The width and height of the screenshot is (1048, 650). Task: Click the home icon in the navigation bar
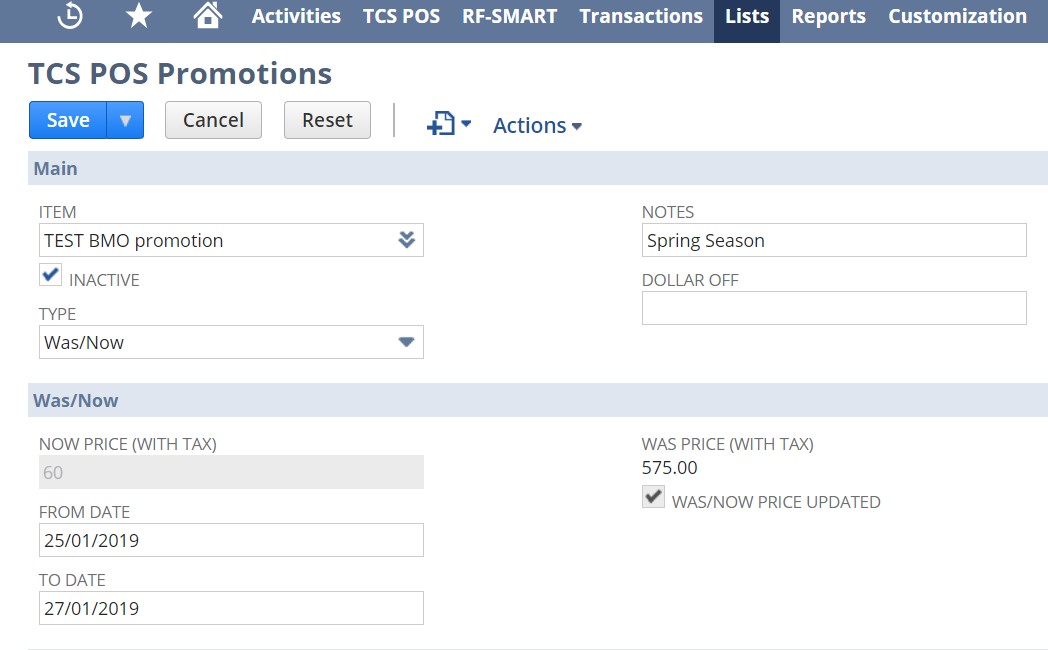206,16
